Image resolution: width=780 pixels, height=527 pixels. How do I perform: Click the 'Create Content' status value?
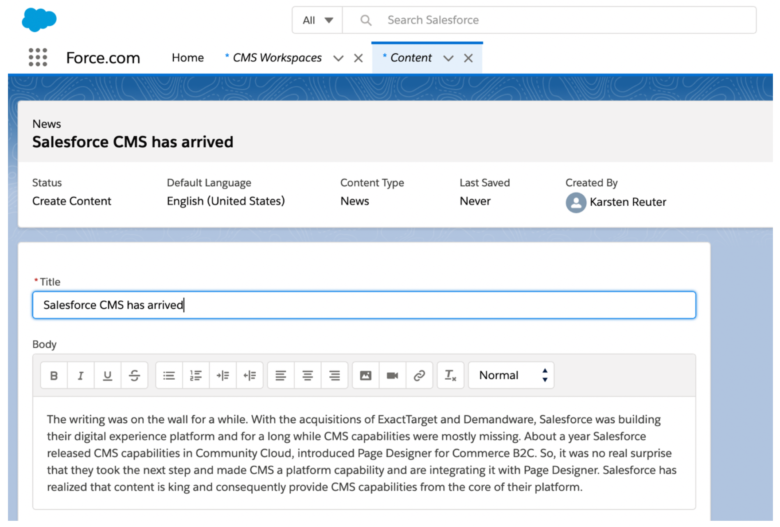click(72, 201)
